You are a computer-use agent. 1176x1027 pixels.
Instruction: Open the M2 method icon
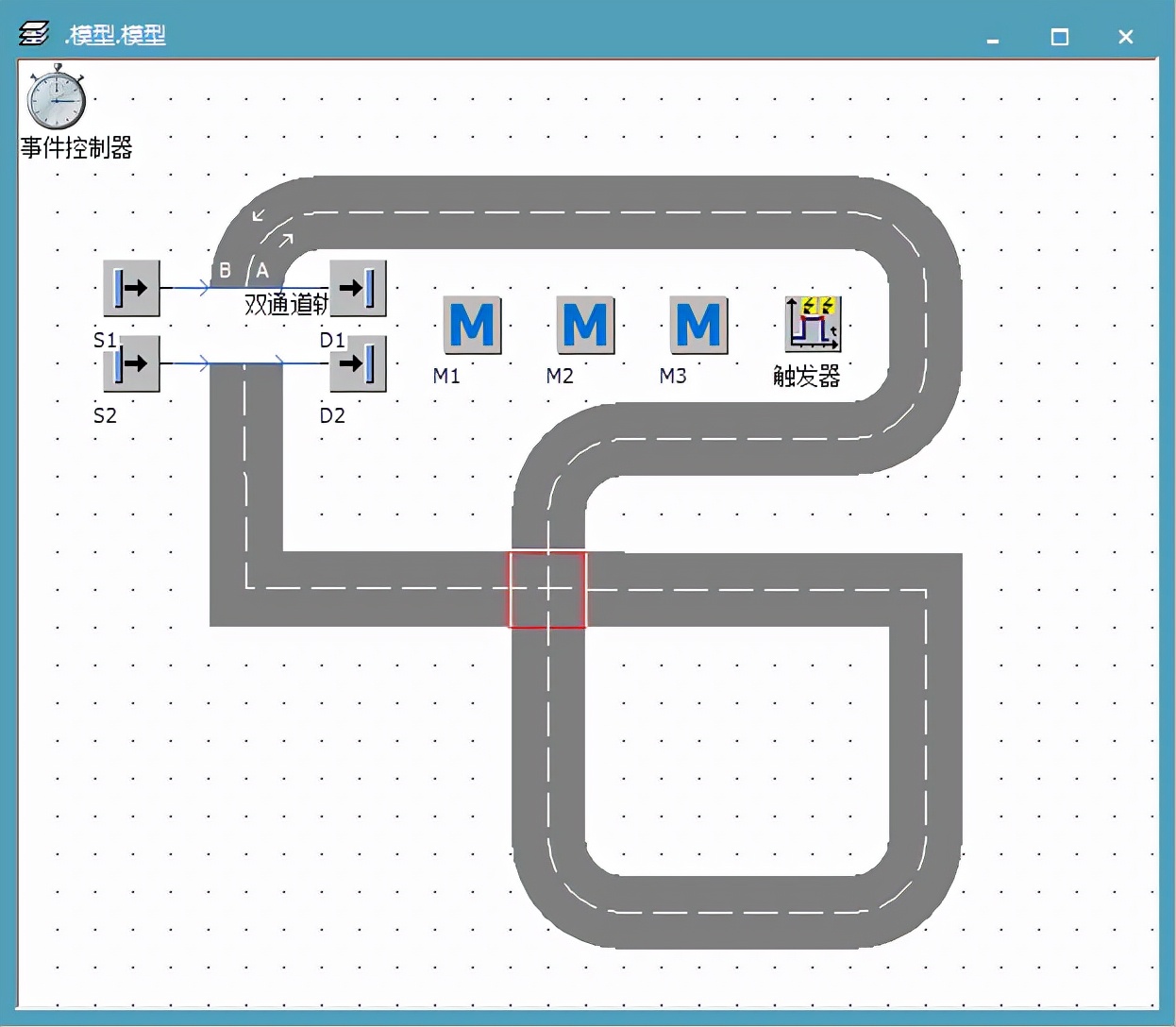pyautogui.click(x=585, y=326)
